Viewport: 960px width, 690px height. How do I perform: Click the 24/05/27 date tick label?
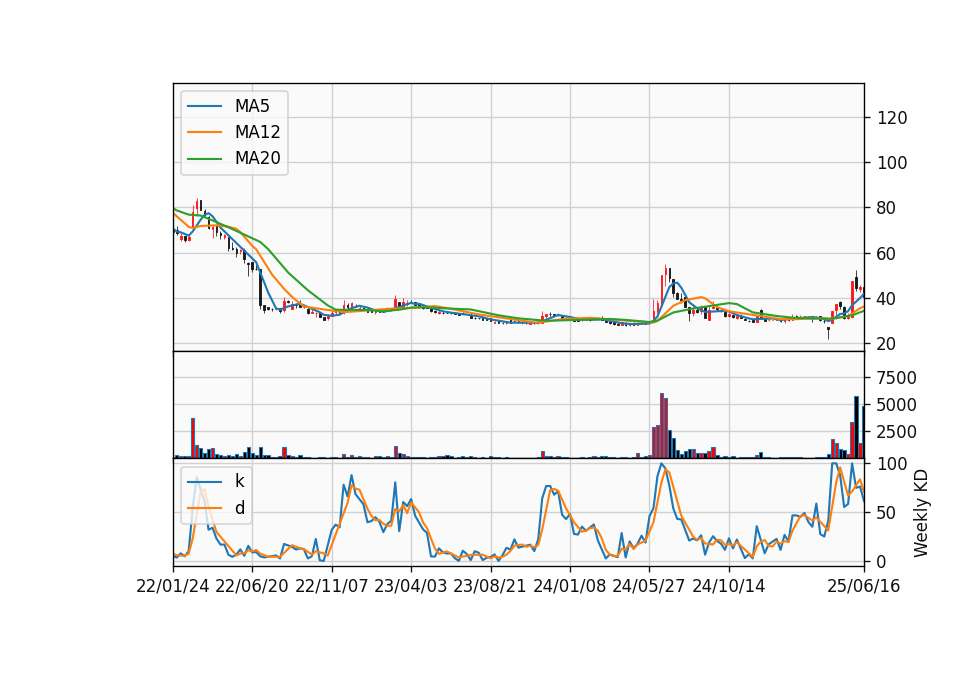tap(649, 586)
